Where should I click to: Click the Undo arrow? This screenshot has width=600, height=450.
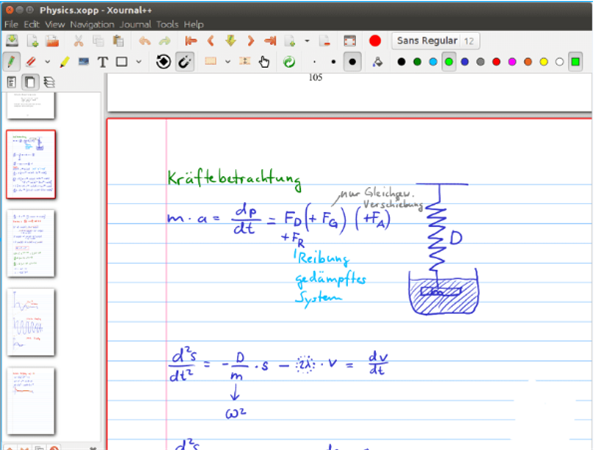pyautogui.click(x=145, y=41)
